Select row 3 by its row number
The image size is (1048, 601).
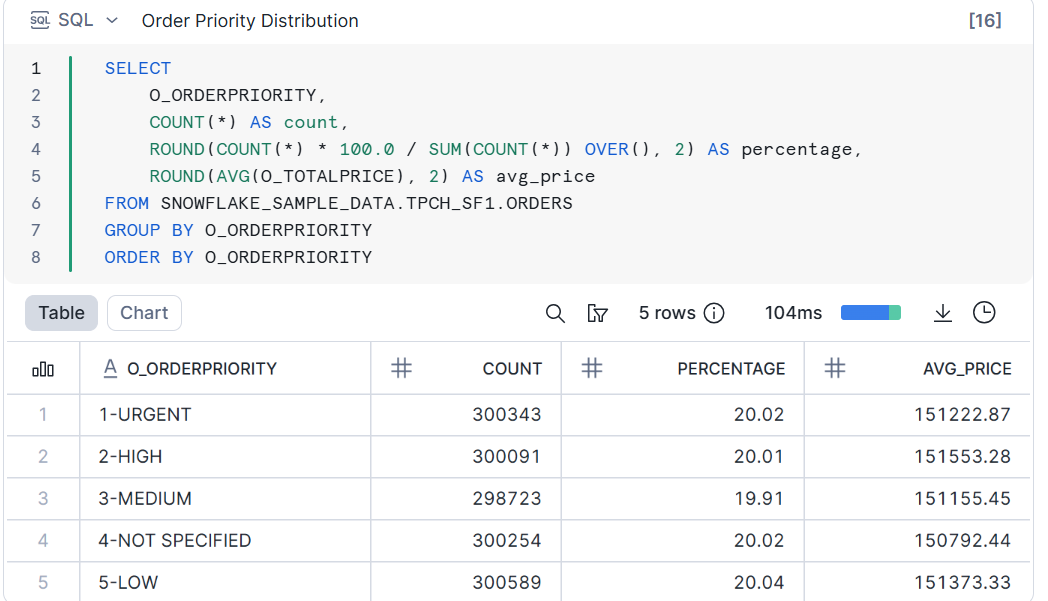click(43, 498)
